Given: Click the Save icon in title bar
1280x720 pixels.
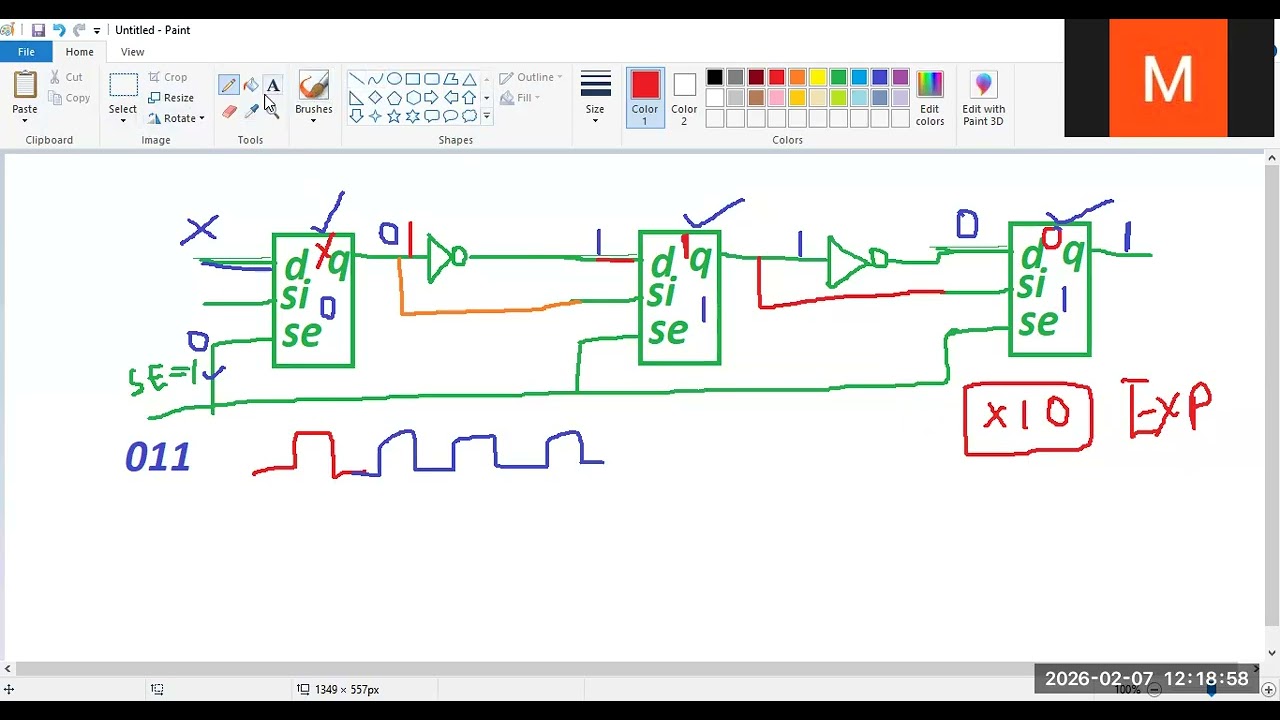Looking at the screenshot, I should [x=38, y=30].
